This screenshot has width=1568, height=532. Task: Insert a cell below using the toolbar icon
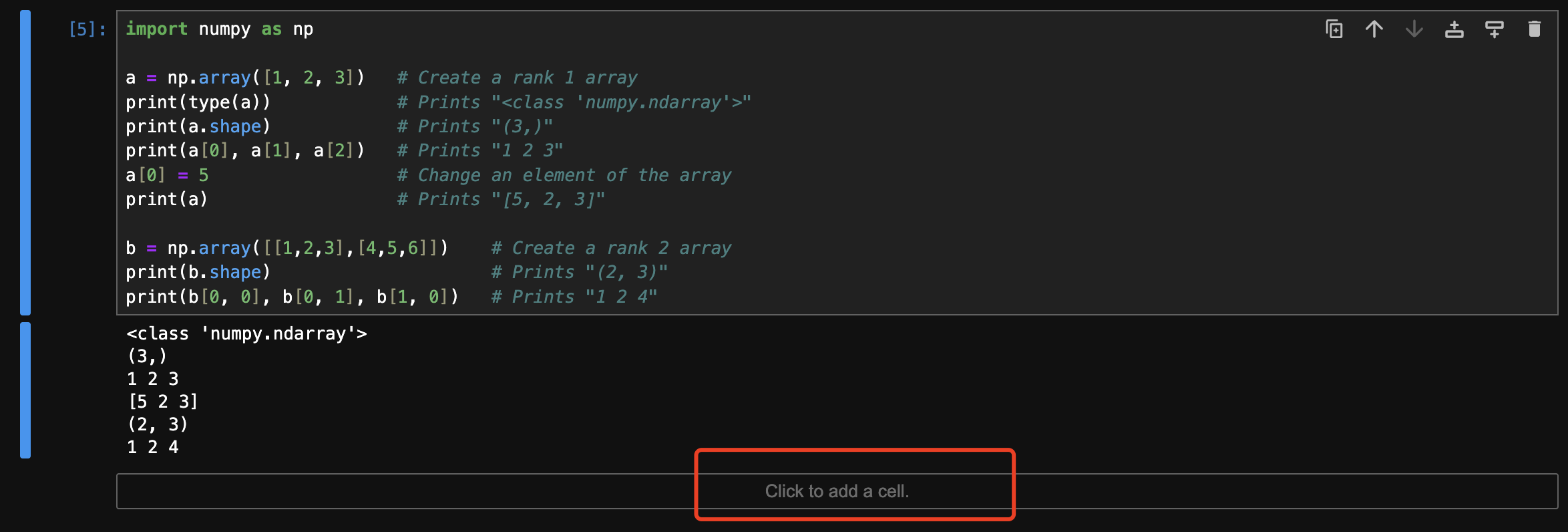coord(1494,29)
